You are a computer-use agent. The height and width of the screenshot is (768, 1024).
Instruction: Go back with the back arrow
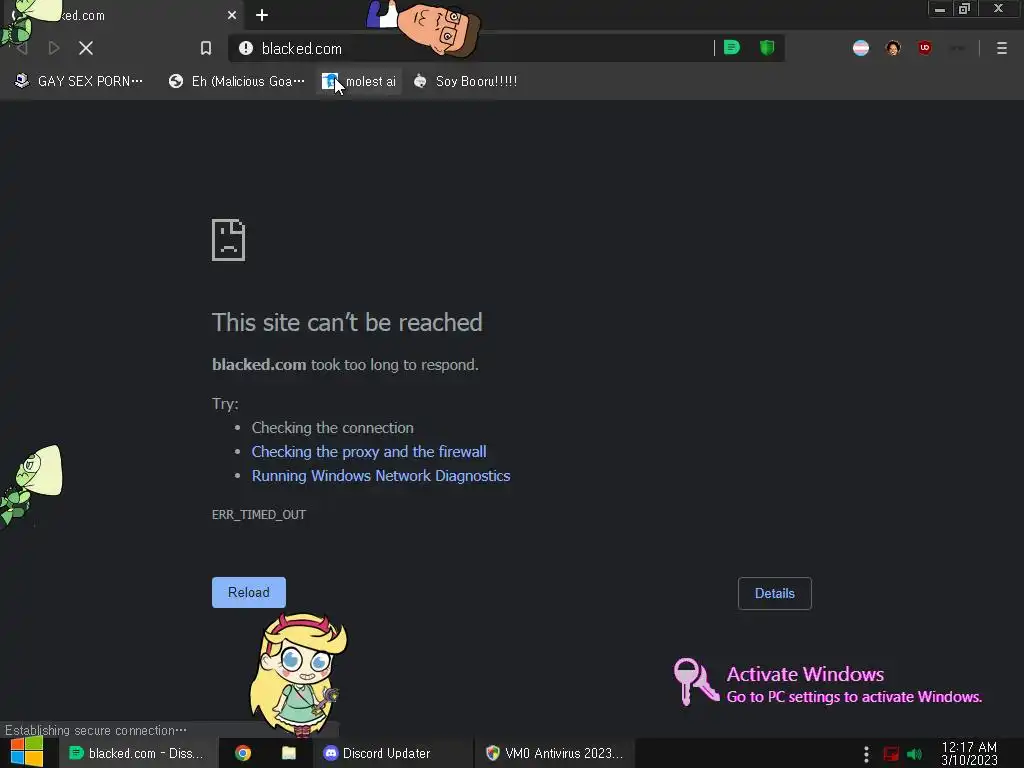pyautogui.click(x=22, y=48)
